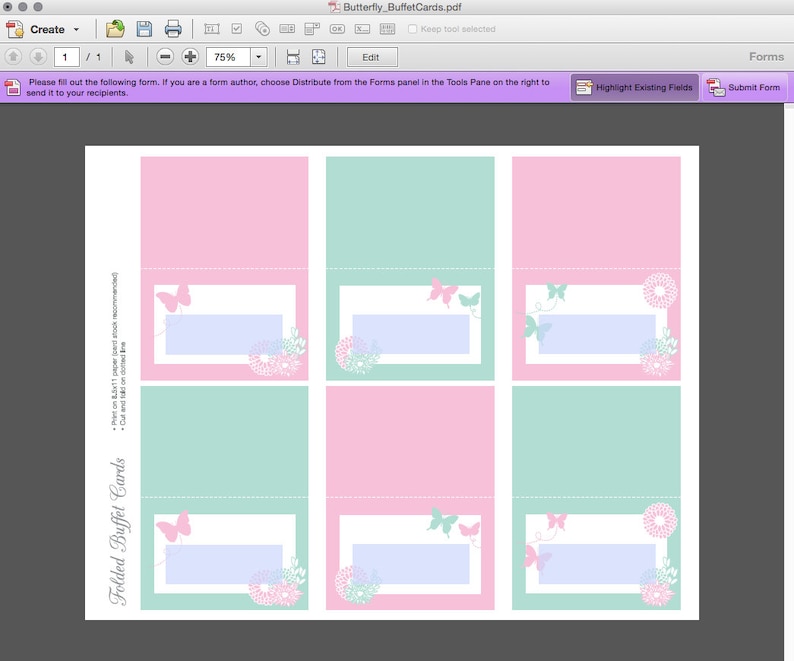
Task: Open the zoom level dropdown arrow
Action: (x=259, y=57)
